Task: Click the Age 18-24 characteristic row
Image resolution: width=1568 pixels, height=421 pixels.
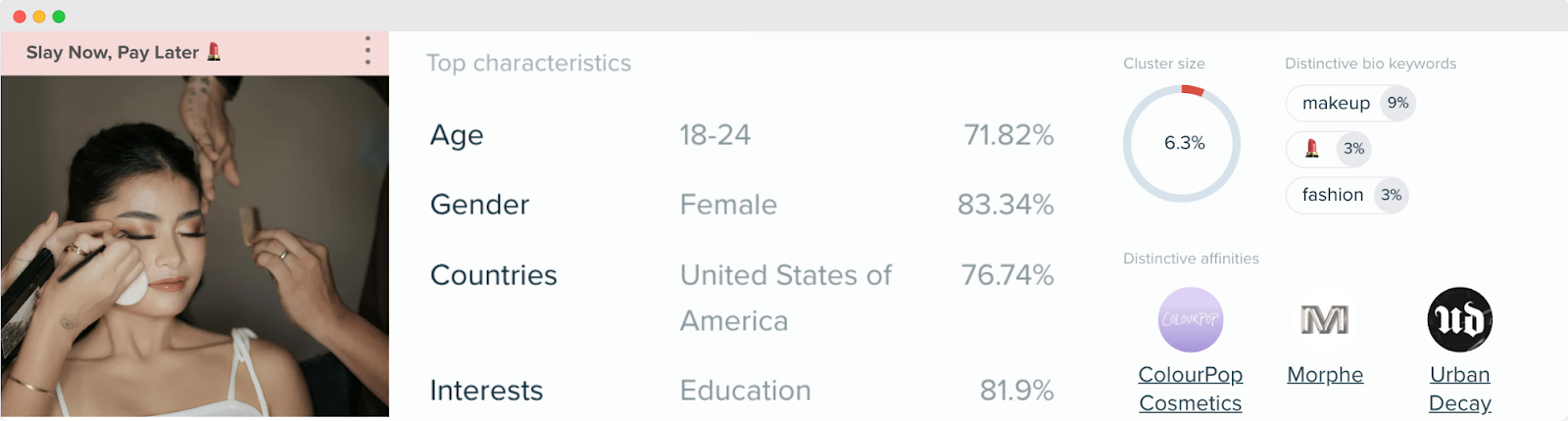Action: coord(742,135)
